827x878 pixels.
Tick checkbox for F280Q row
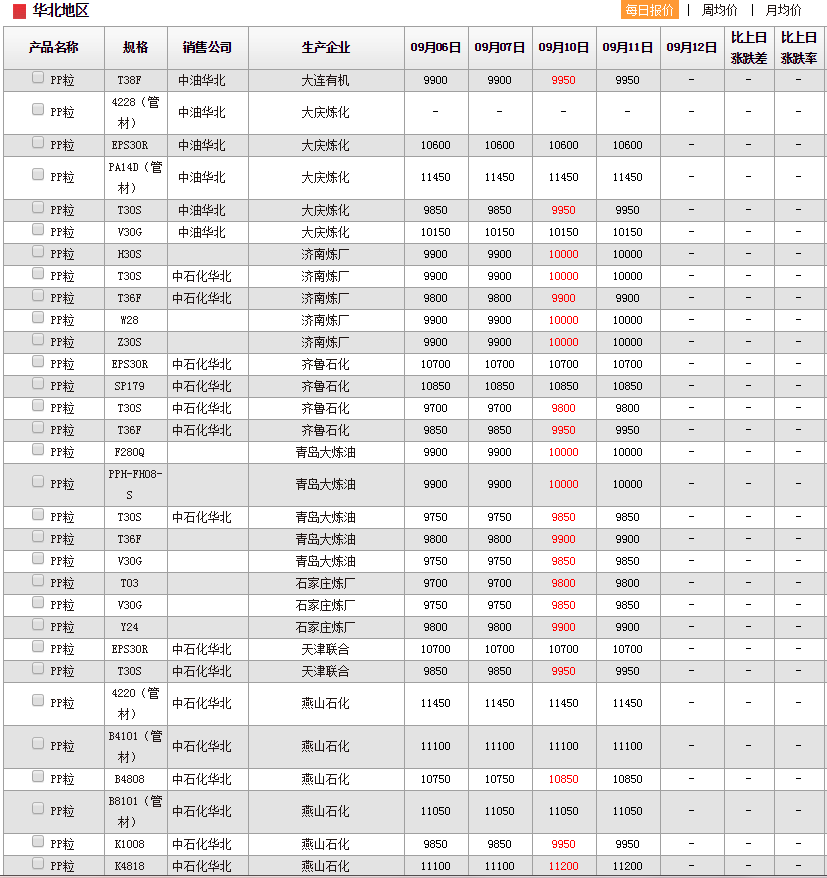coord(38,449)
